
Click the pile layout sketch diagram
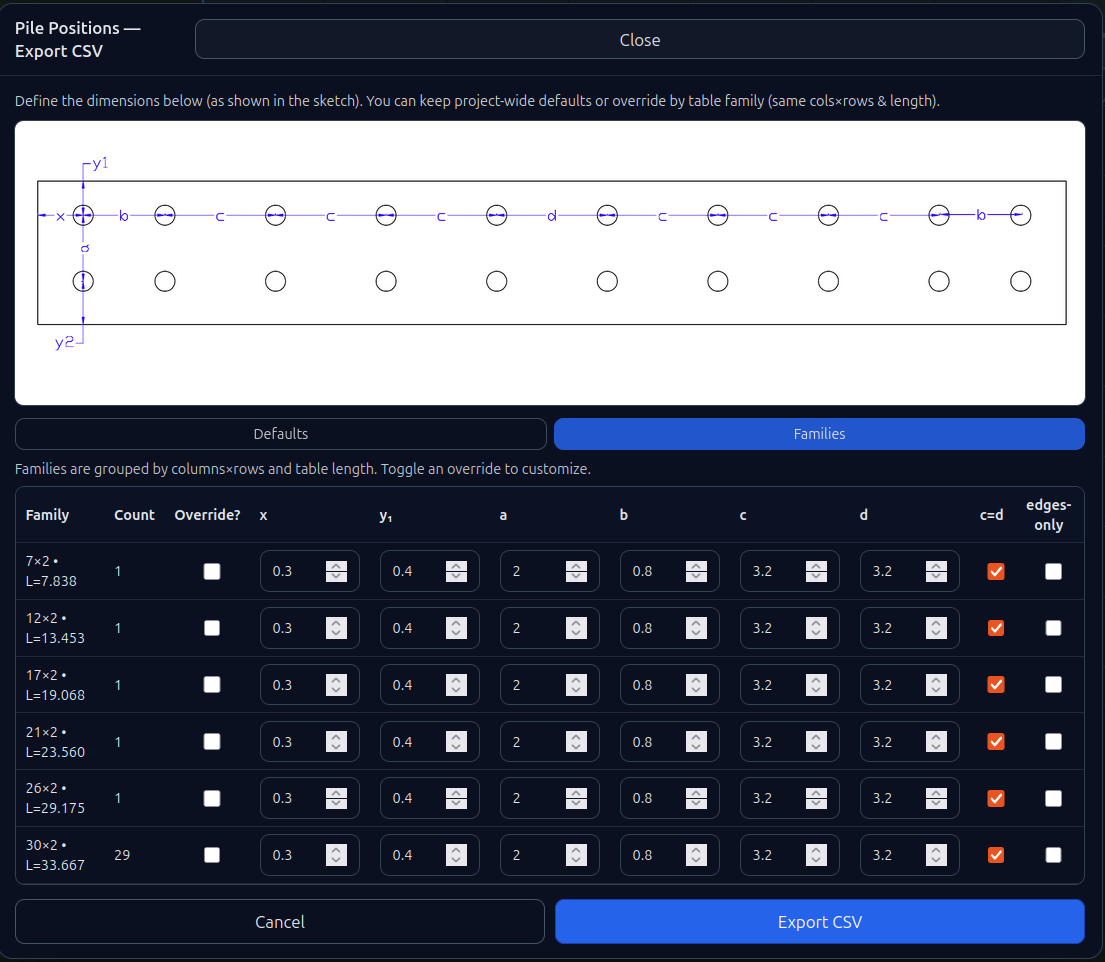click(x=550, y=262)
